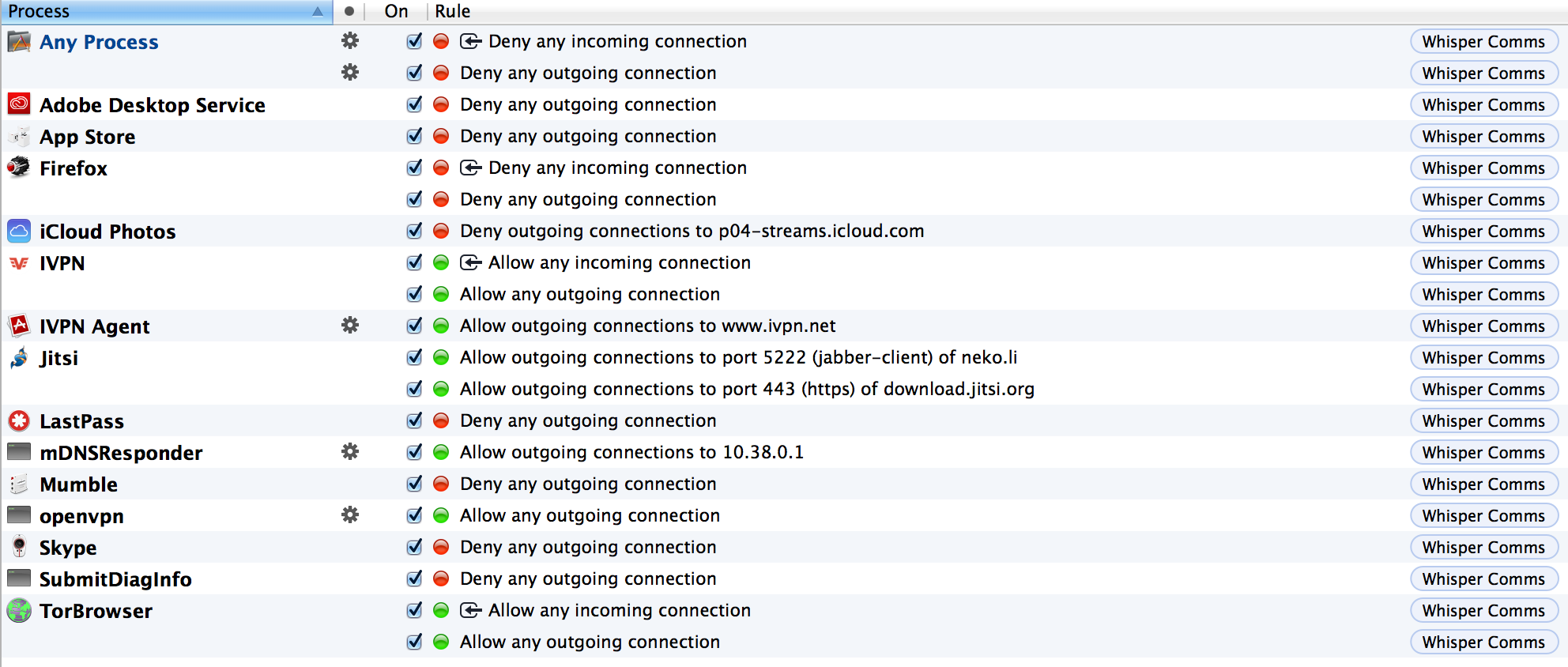Click the dot column header

[x=349, y=11]
